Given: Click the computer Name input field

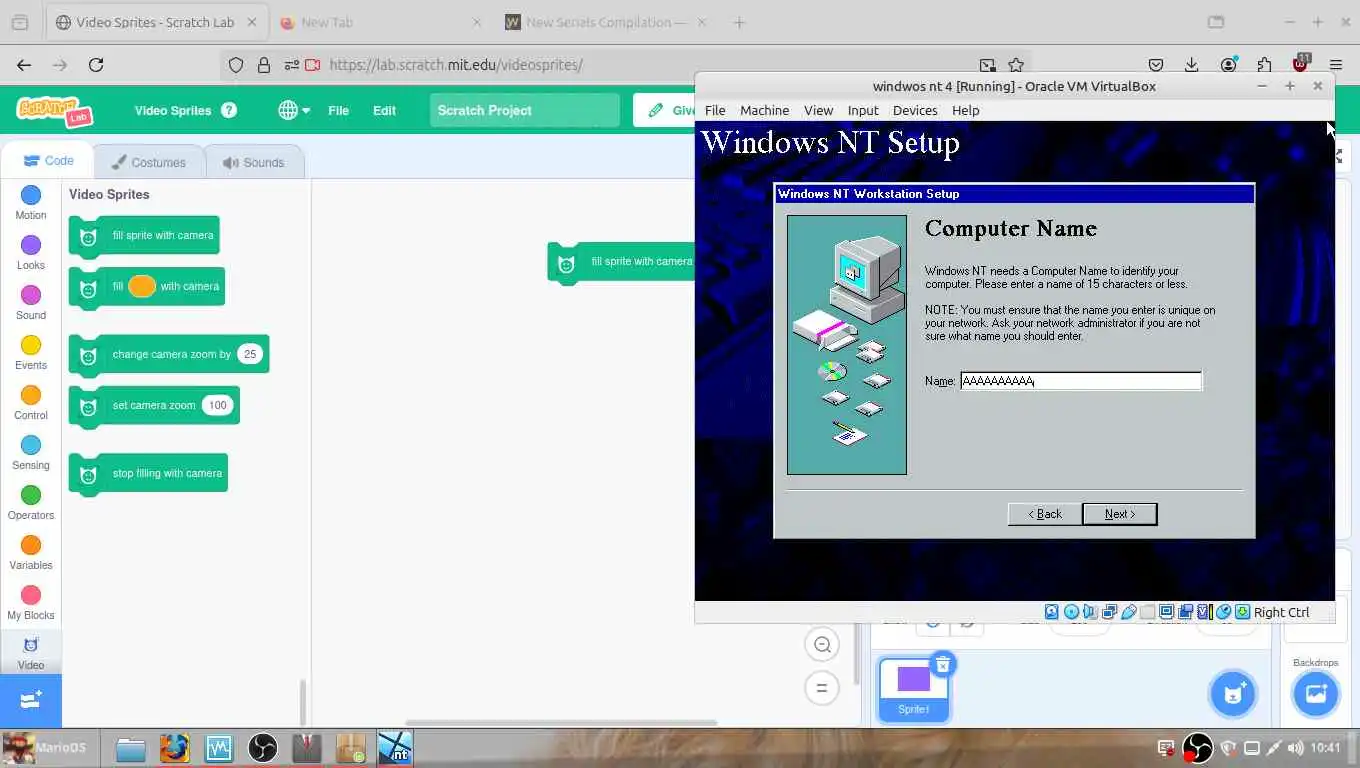Looking at the screenshot, I should coord(1081,381).
